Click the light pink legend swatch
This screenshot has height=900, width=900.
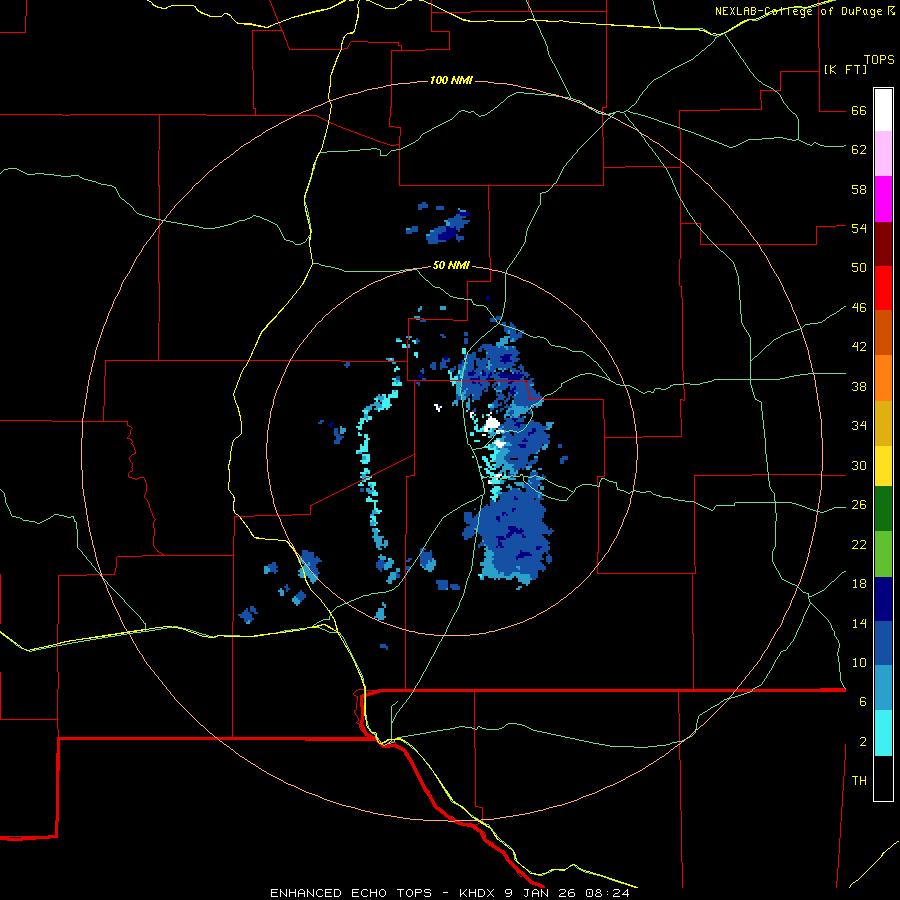pos(883,154)
